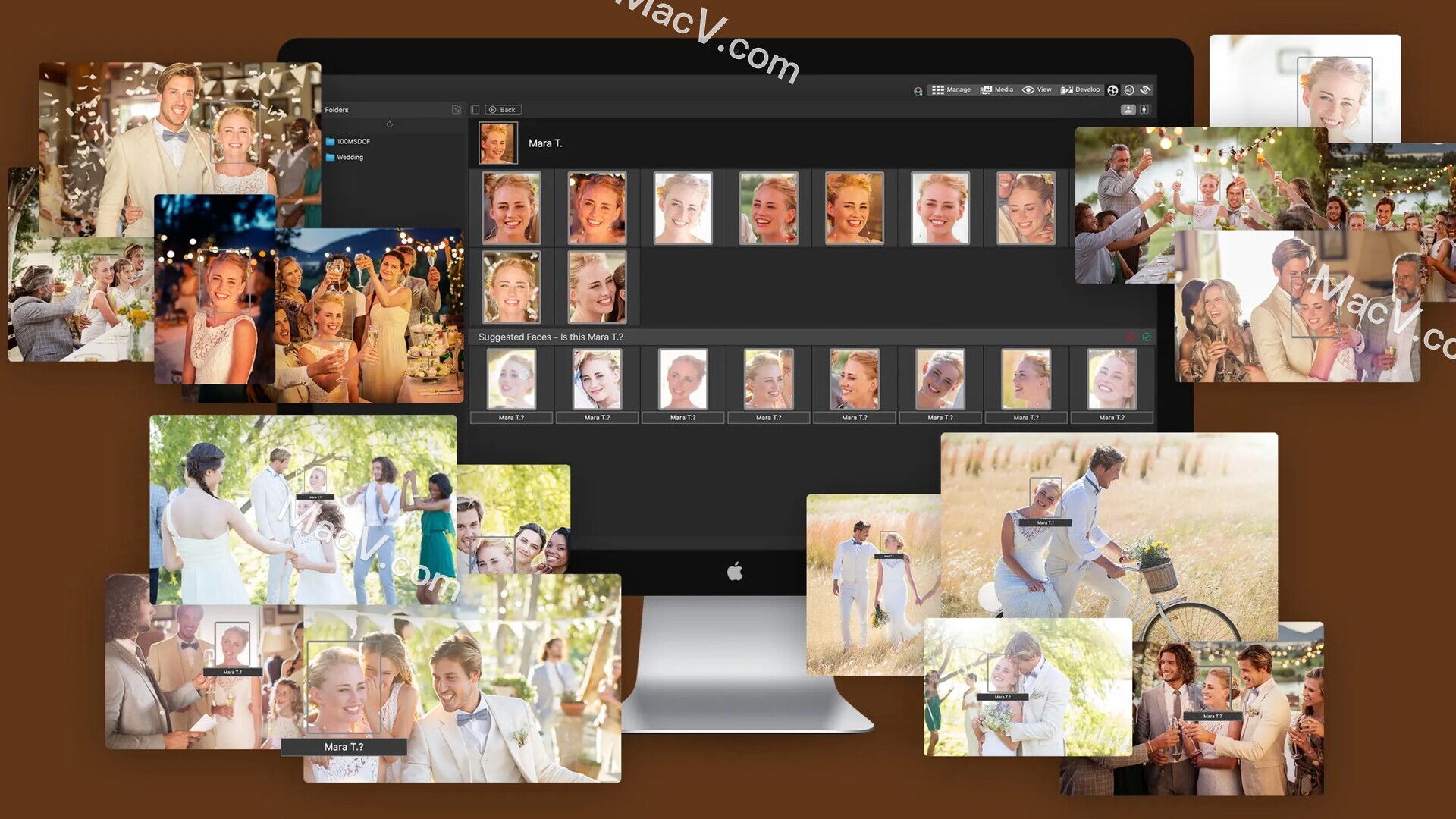1456x819 pixels.
Task: Select the last suggested face thumbnail
Action: point(1112,379)
